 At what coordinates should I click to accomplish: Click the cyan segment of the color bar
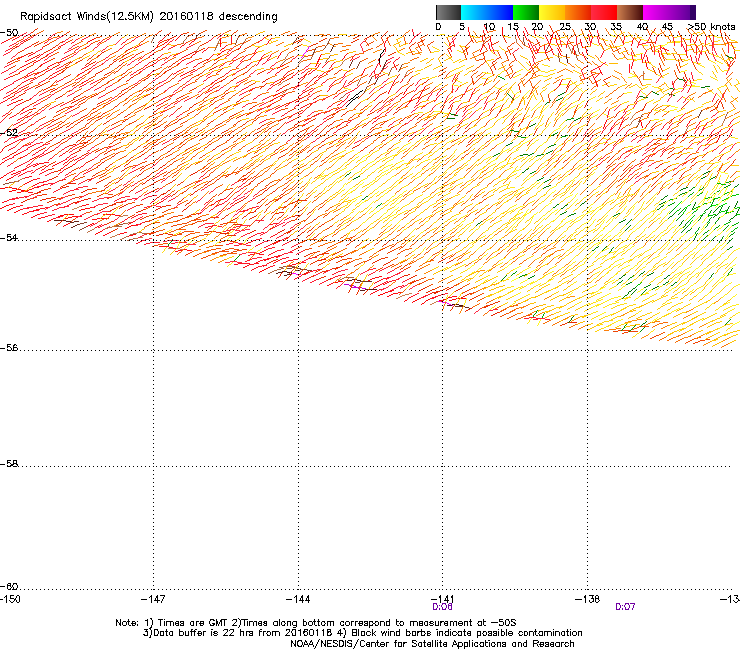click(x=474, y=12)
